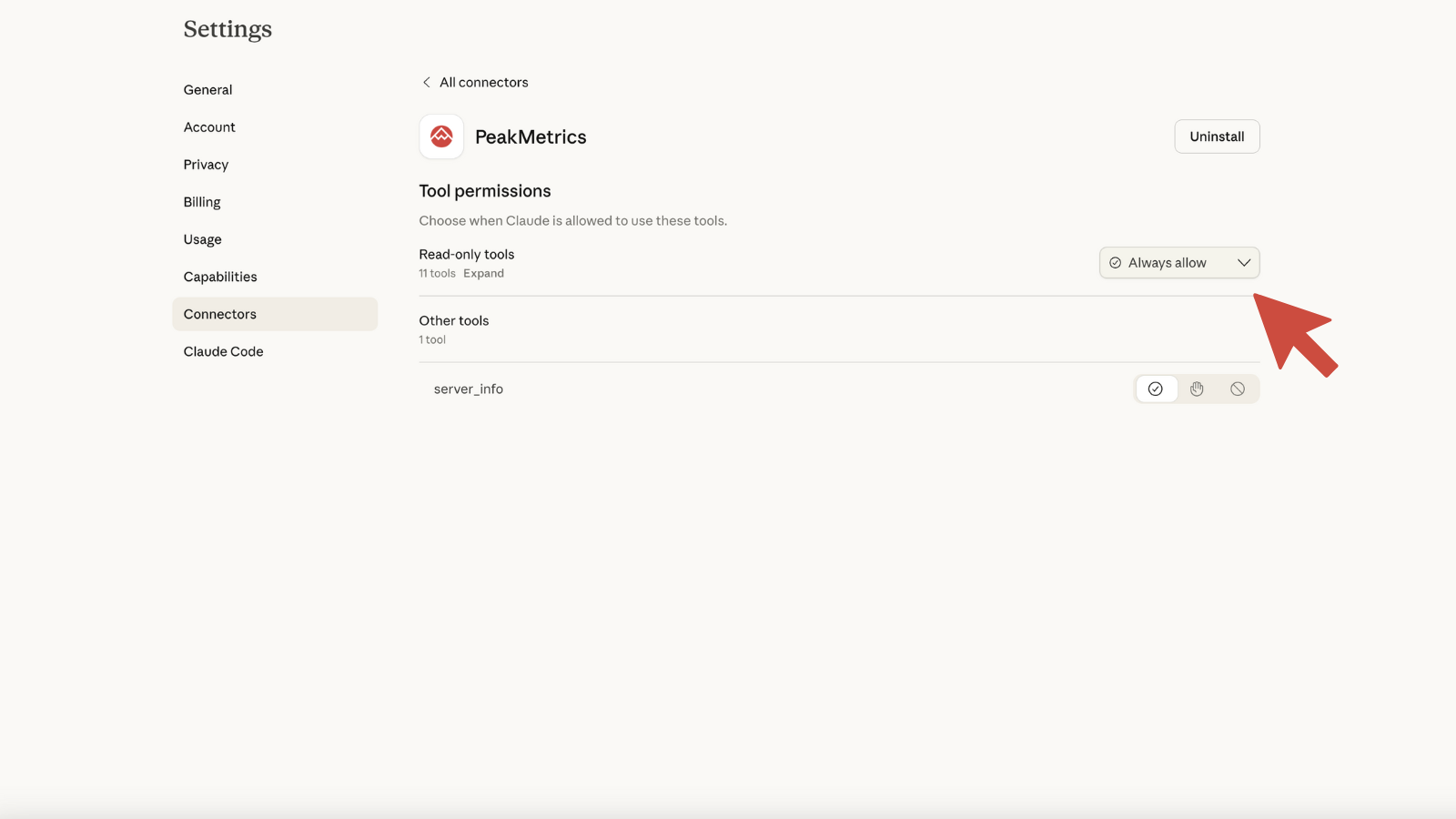Set server_info to always allow
This screenshot has width=1456, height=819.
click(x=1156, y=389)
